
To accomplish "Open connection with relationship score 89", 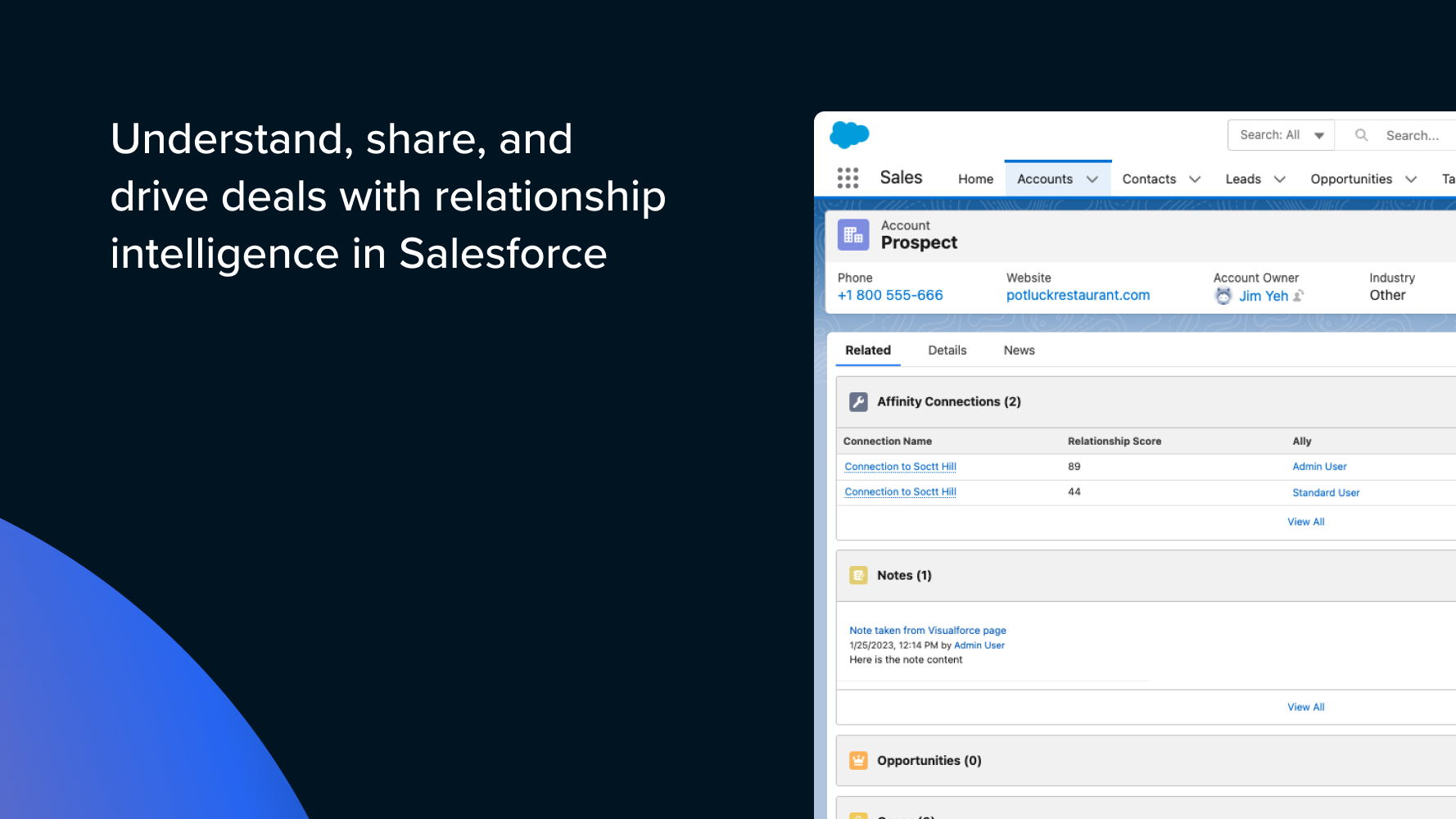I will [900, 466].
